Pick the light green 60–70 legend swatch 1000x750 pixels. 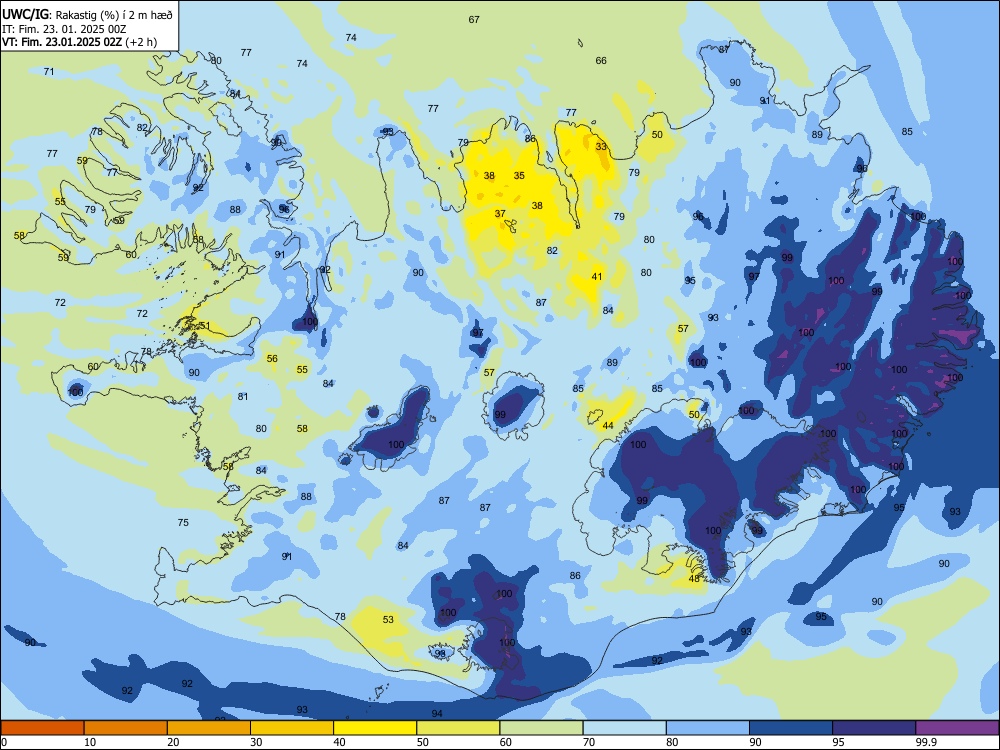pos(541,728)
